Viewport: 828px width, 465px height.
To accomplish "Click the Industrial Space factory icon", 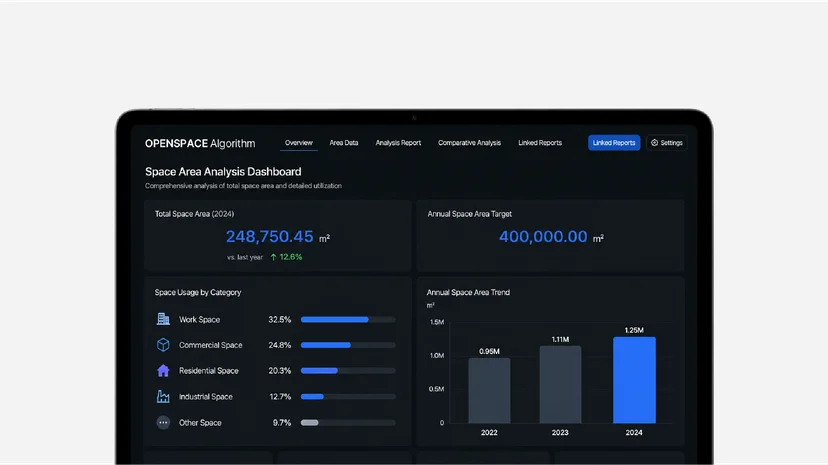I will point(163,396).
